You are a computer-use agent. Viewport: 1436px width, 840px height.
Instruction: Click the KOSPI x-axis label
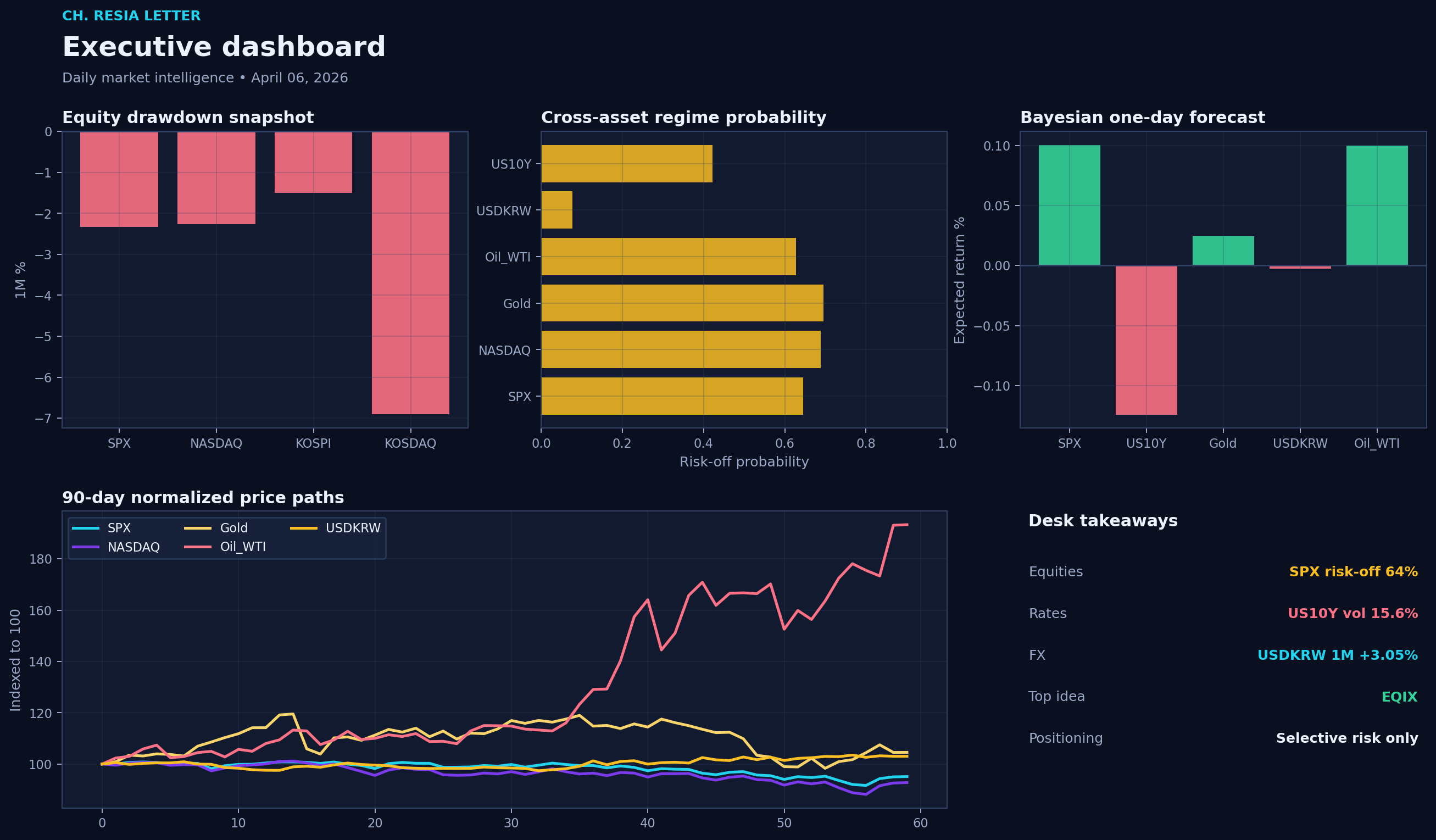314,443
